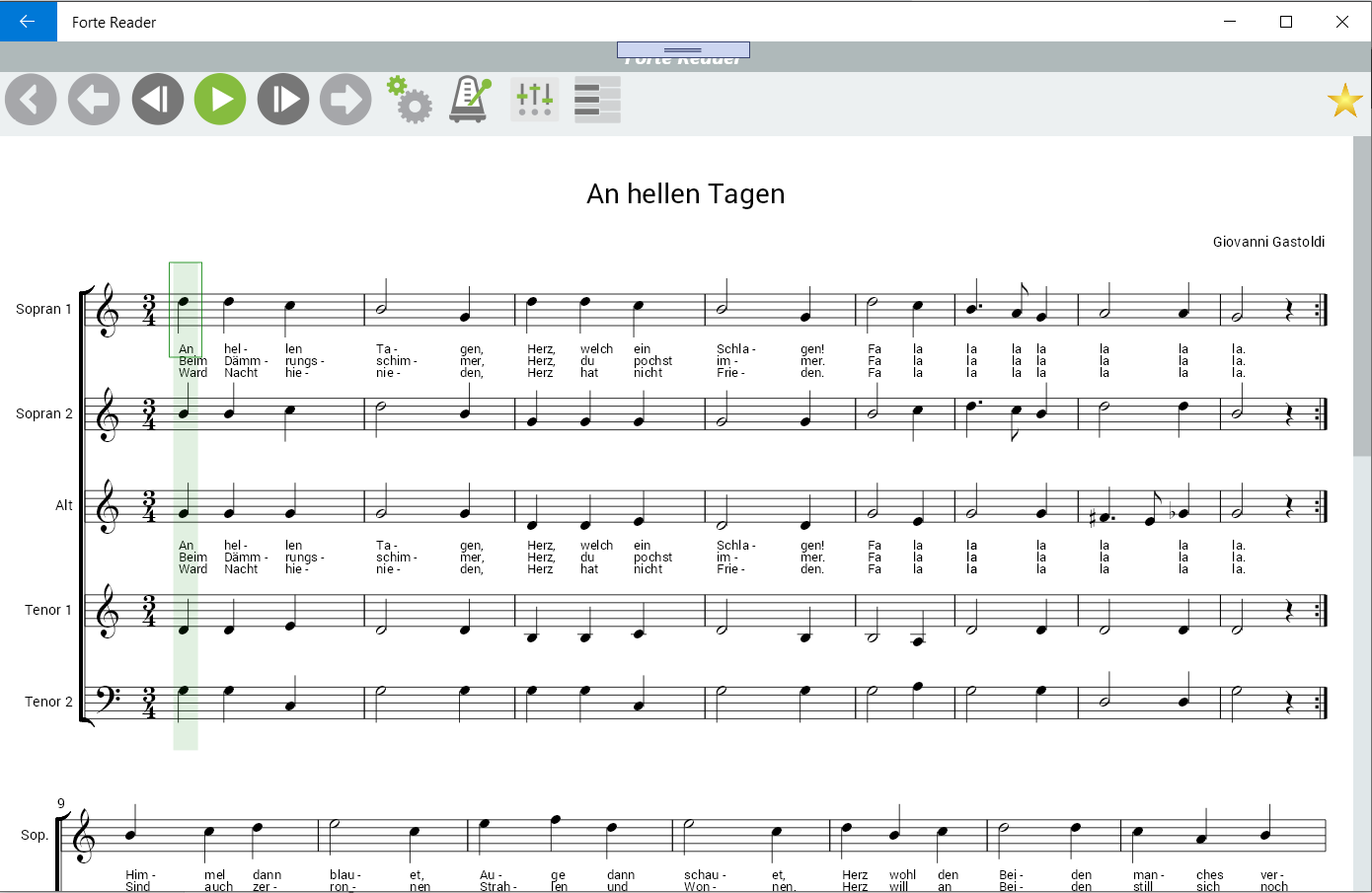1372x893 pixels.
Task: Click the gray right arrow navigation button
Action: 345,100
